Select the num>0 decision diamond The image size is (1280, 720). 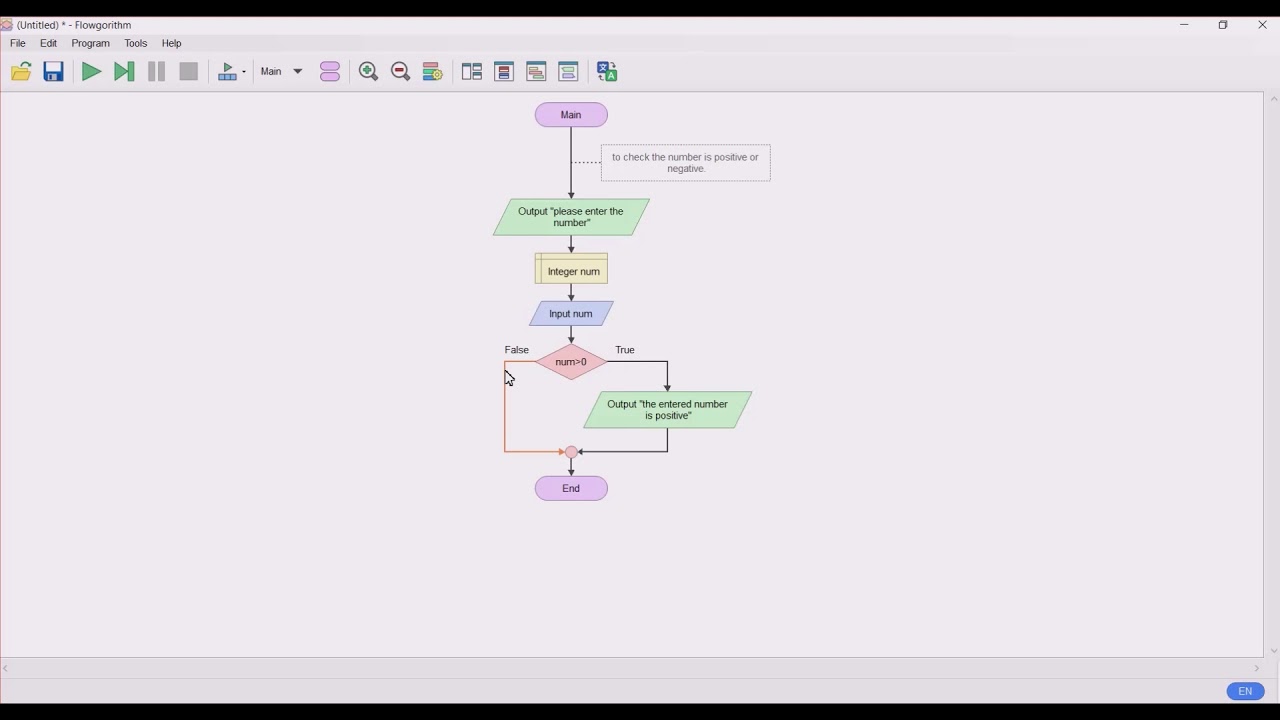pos(571,362)
